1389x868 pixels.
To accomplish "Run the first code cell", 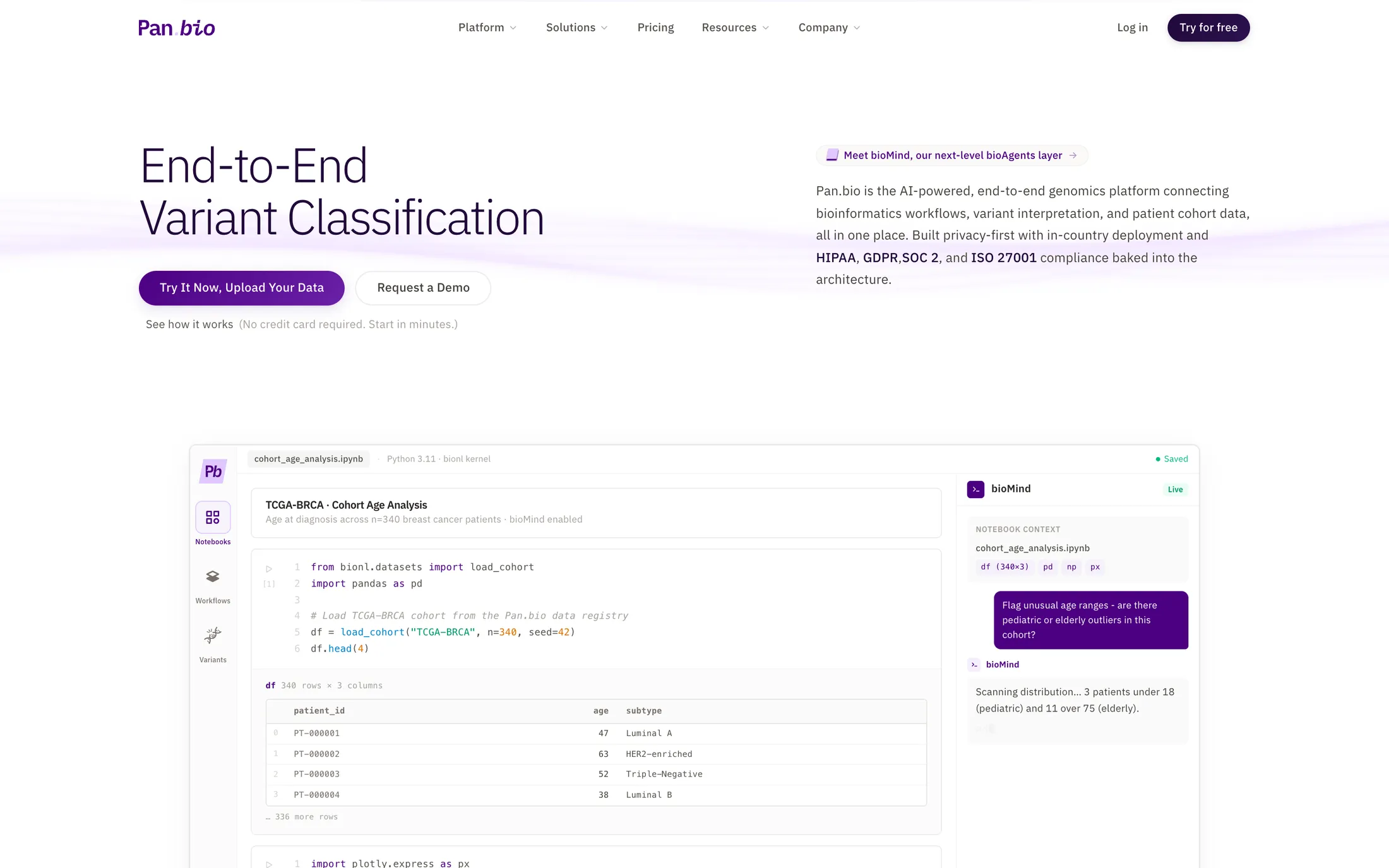I will pos(269,568).
